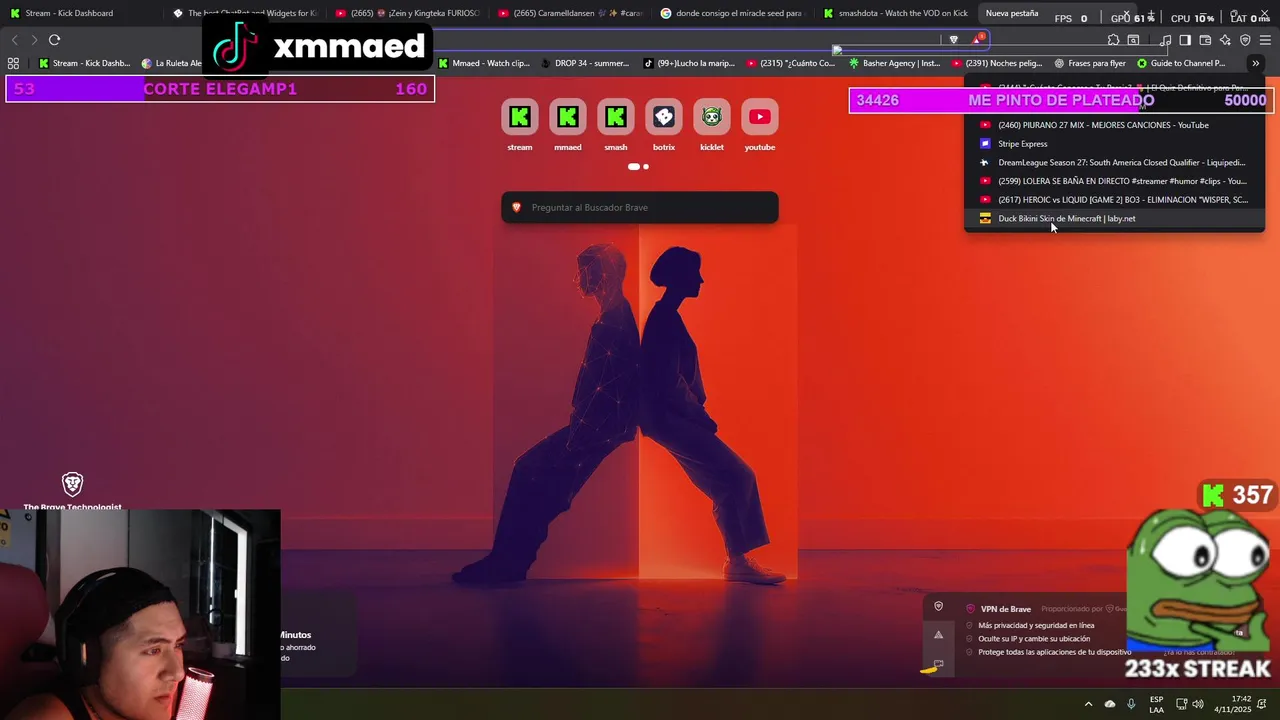Open the 'botrix' shortcut tile
This screenshot has height=720, width=1280.
[664, 125]
